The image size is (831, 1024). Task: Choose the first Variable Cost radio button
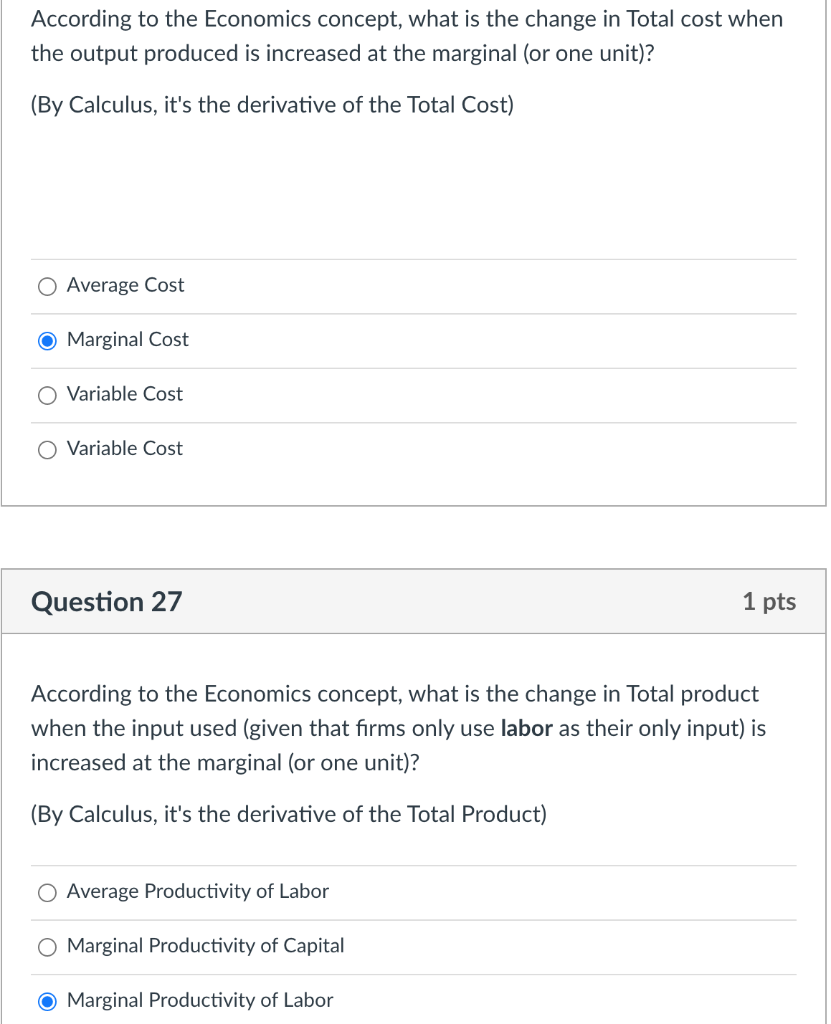click(x=47, y=396)
